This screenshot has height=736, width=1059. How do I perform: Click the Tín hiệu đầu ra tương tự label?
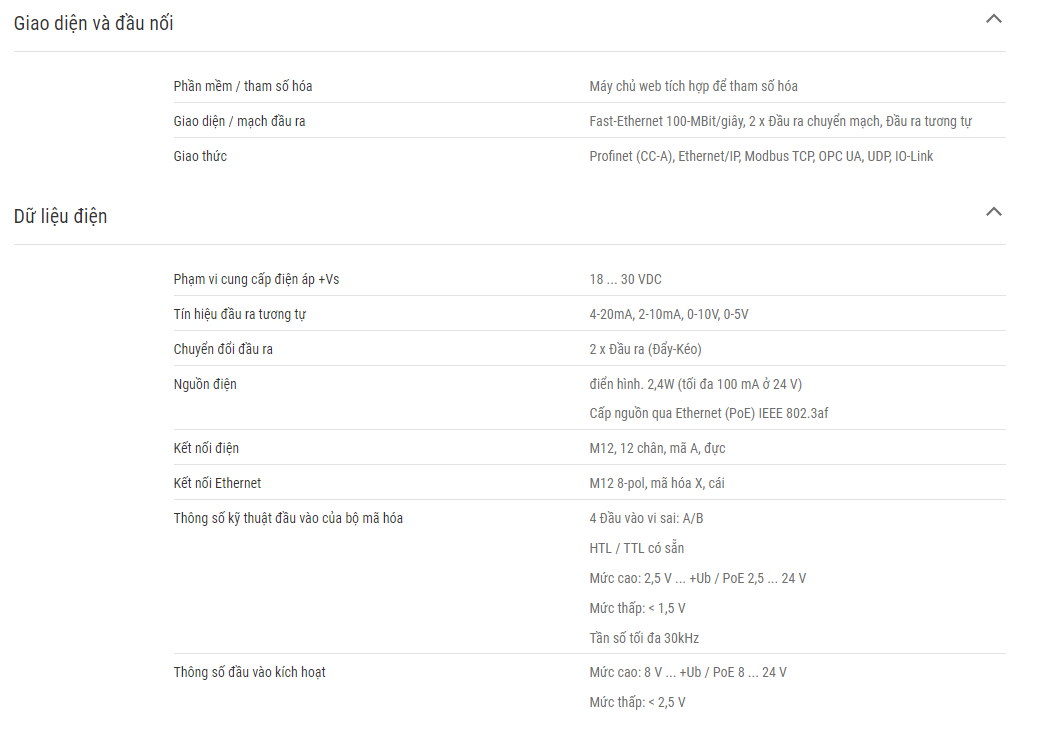pyautogui.click(x=240, y=315)
